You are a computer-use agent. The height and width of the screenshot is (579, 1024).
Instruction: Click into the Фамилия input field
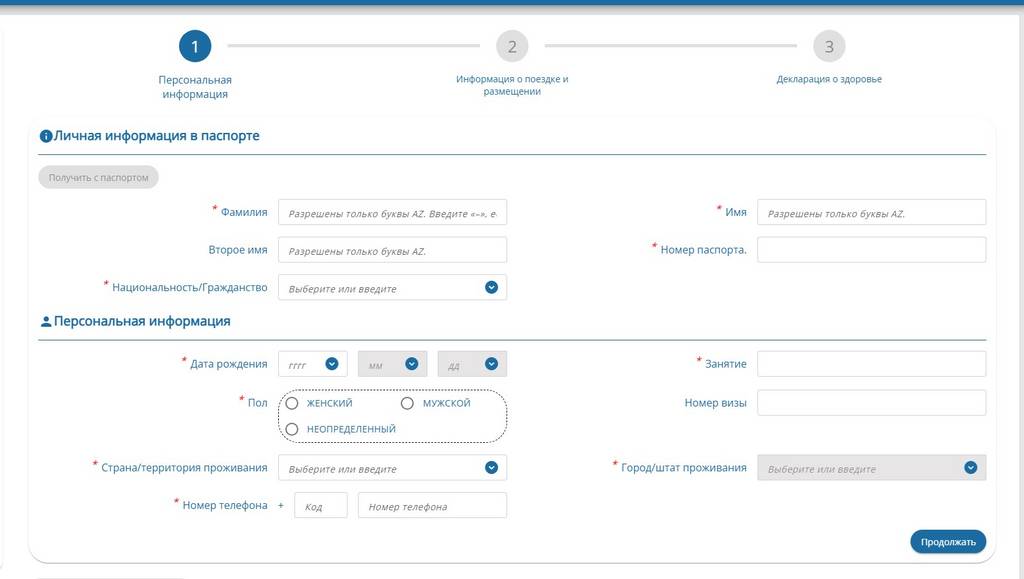[392, 213]
